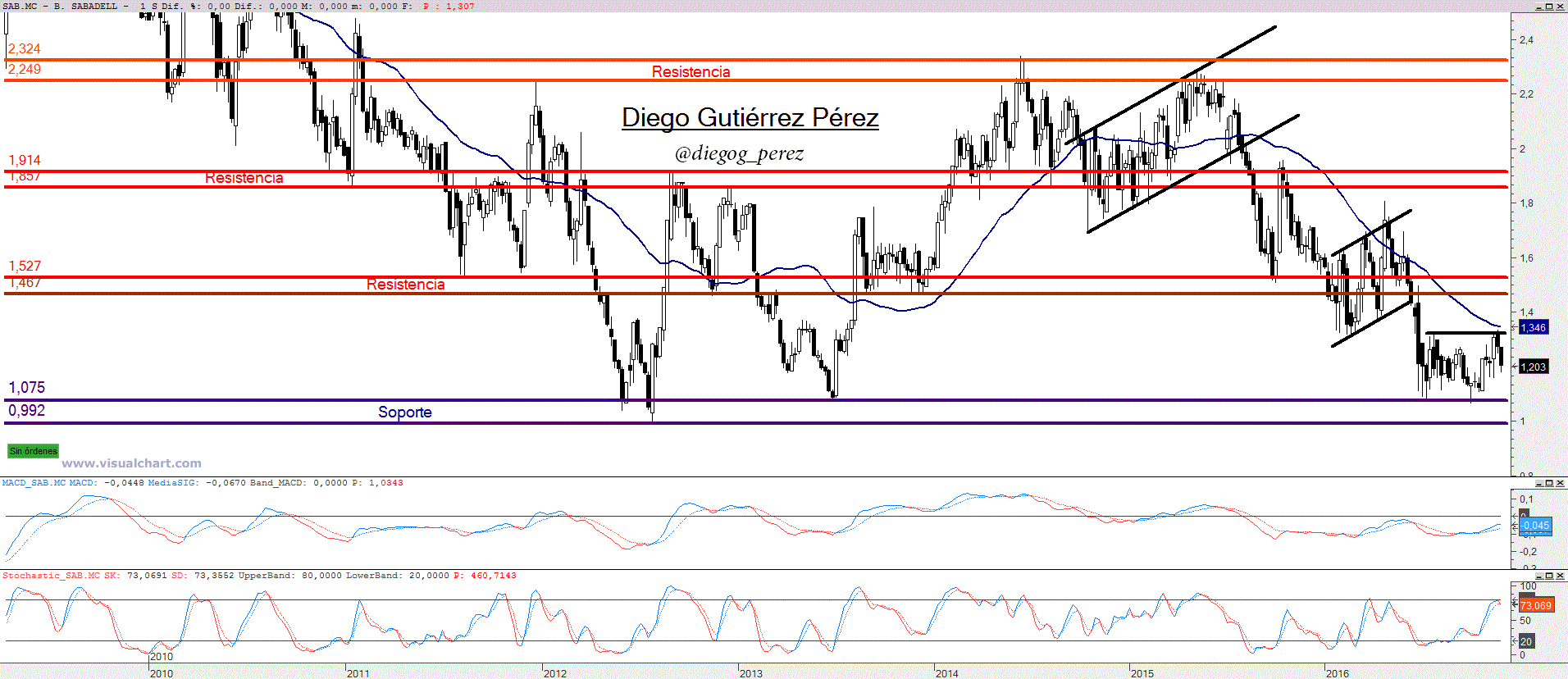
Task: Close the Stochastic indicator panel
Action: pyautogui.click(x=1560, y=576)
